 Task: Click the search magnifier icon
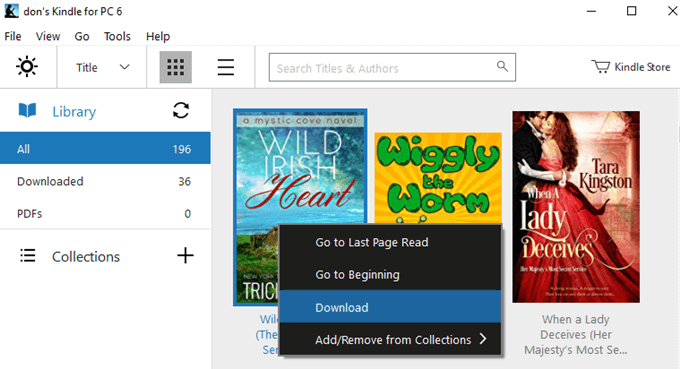[502, 66]
